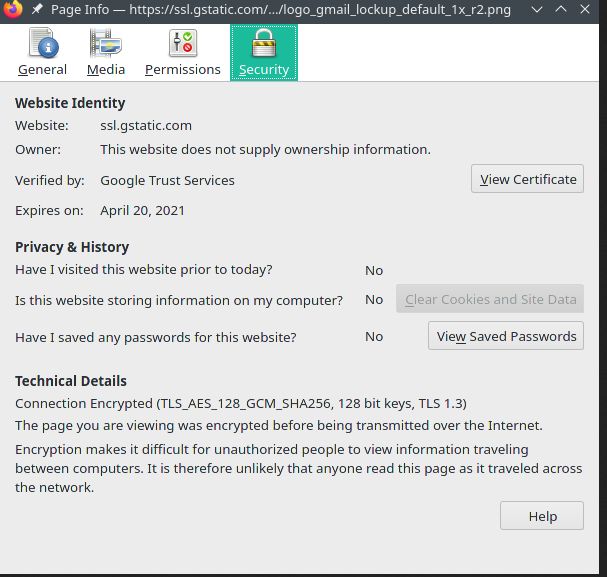607x577 pixels.
Task: Click the Permissions tab label
Action: click(x=183, y=70)
